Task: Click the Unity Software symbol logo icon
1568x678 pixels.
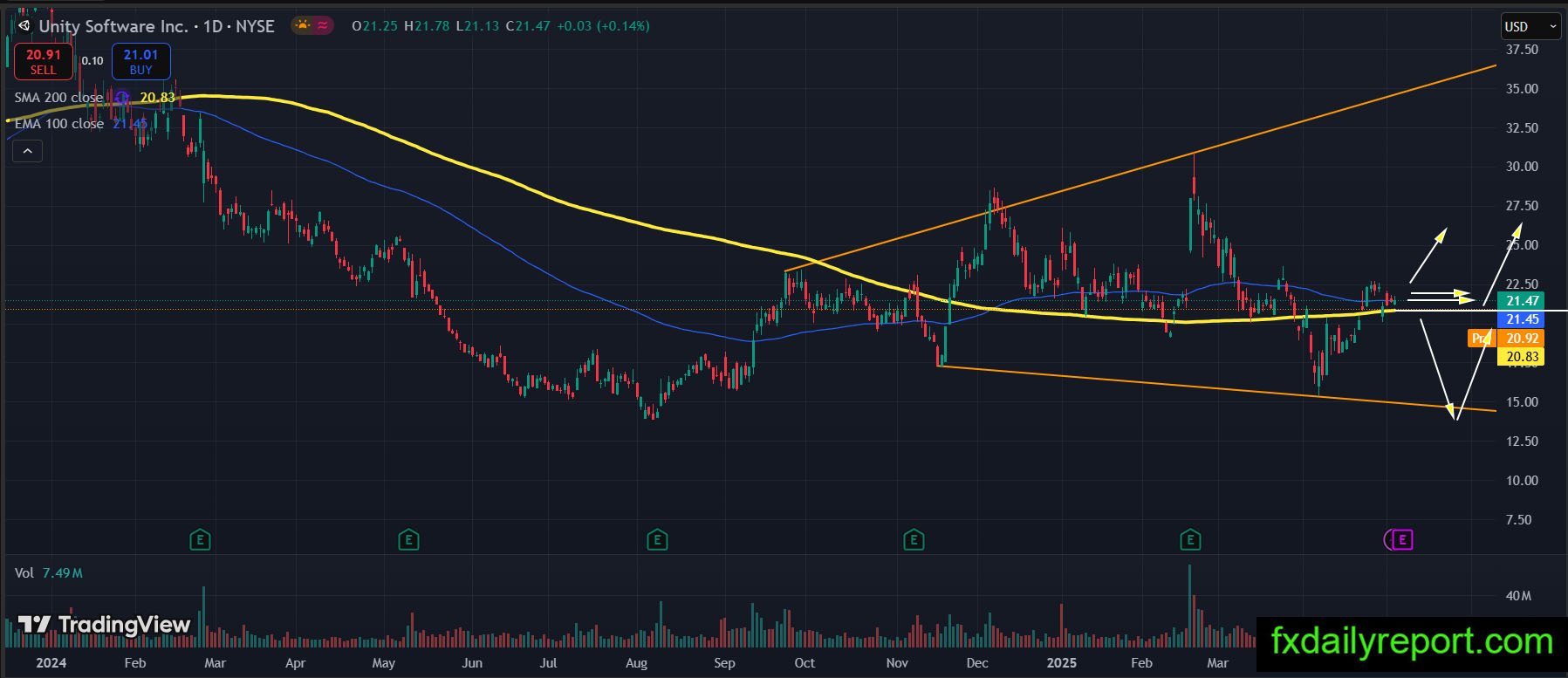Action: [x=24, y=25]
